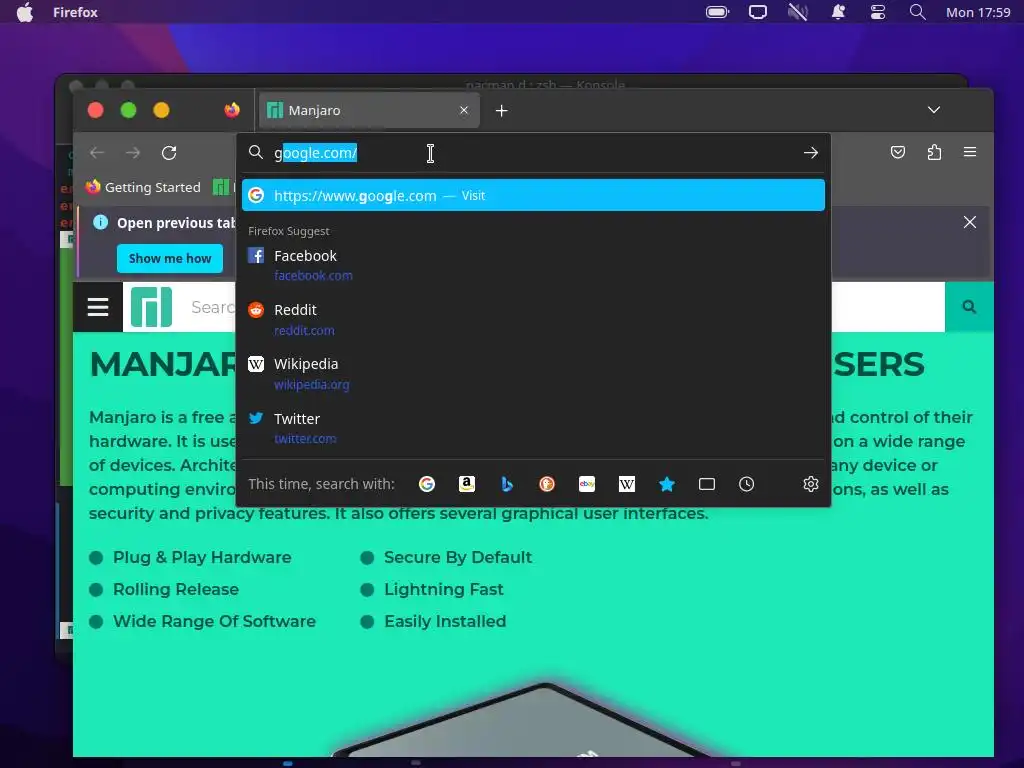Select the Manjaro tab

coord(369,110)
